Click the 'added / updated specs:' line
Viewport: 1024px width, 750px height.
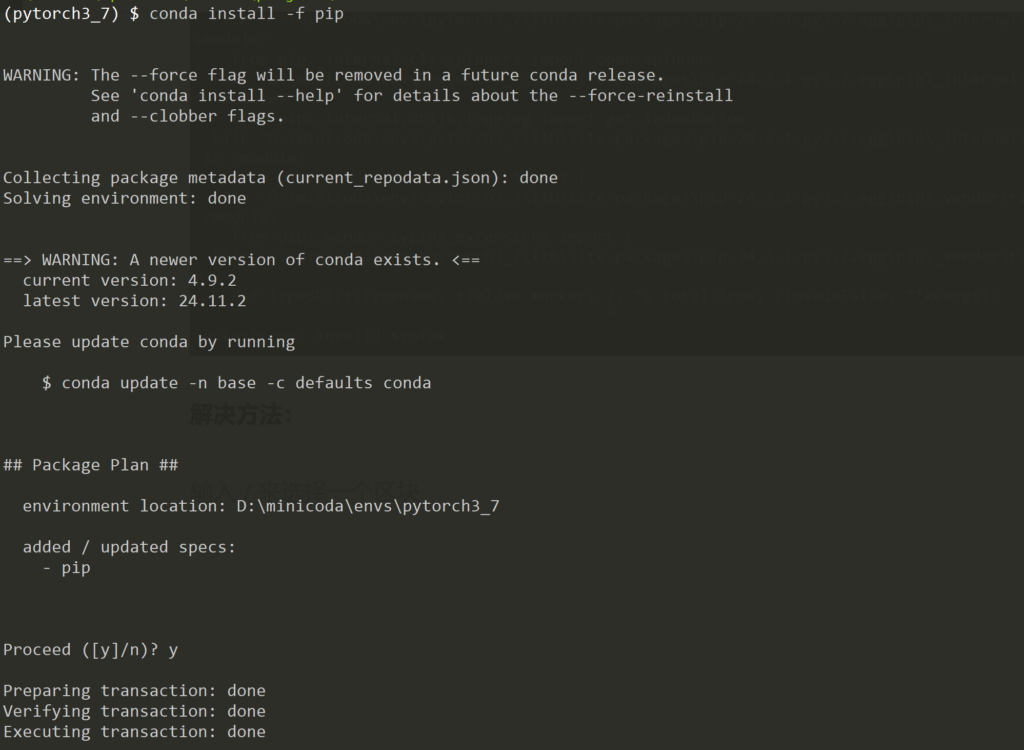pyautogui.click(x=129, y=547)
